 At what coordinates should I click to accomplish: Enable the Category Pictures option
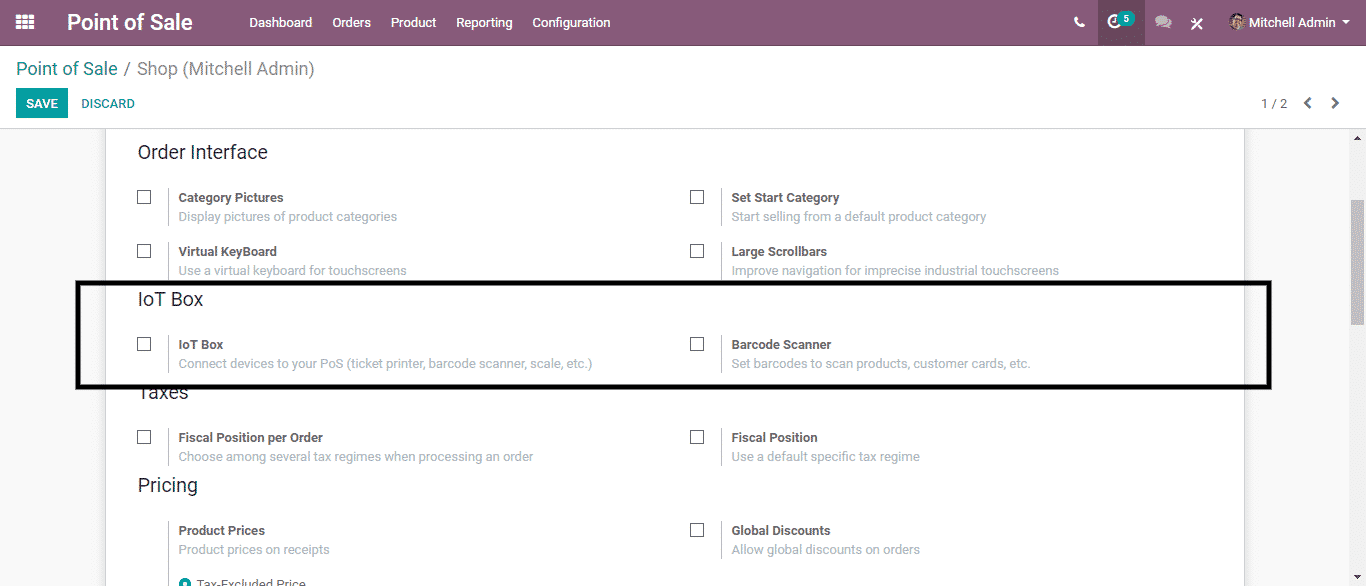pos(144,197)
